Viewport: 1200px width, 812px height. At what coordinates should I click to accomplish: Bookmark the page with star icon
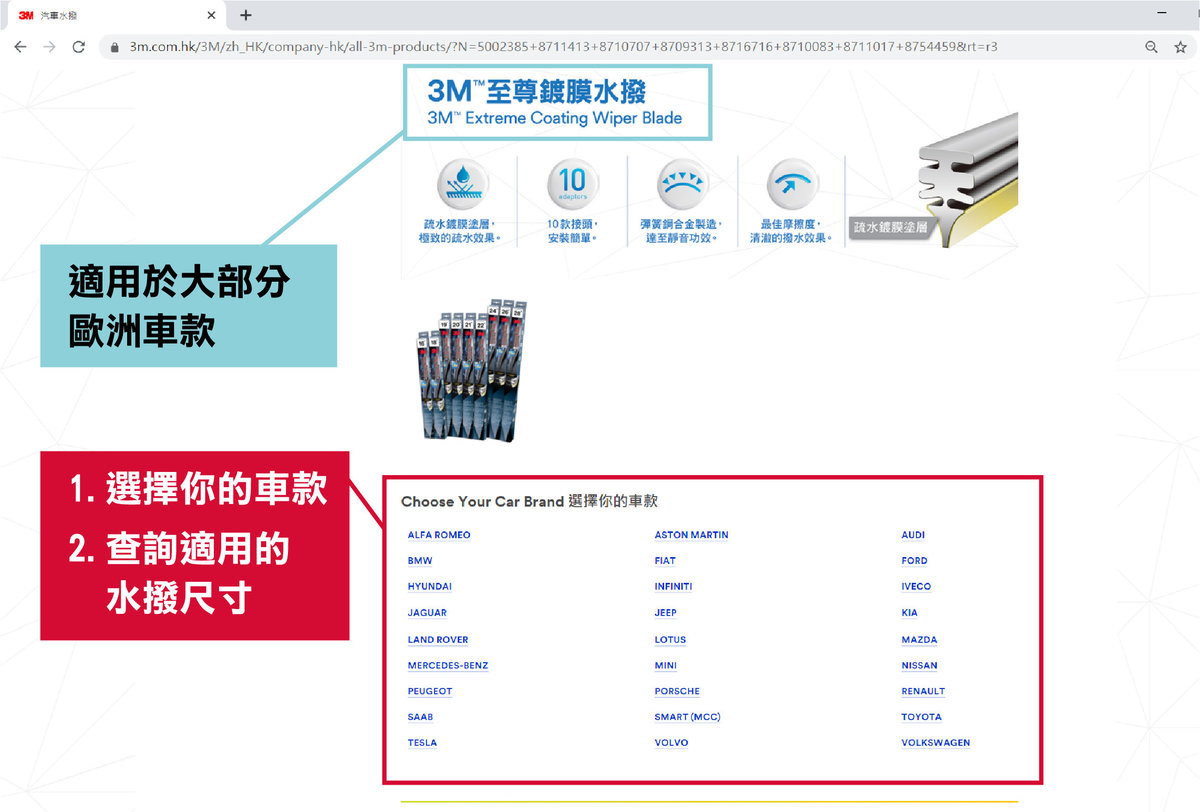coord(1180,47)
